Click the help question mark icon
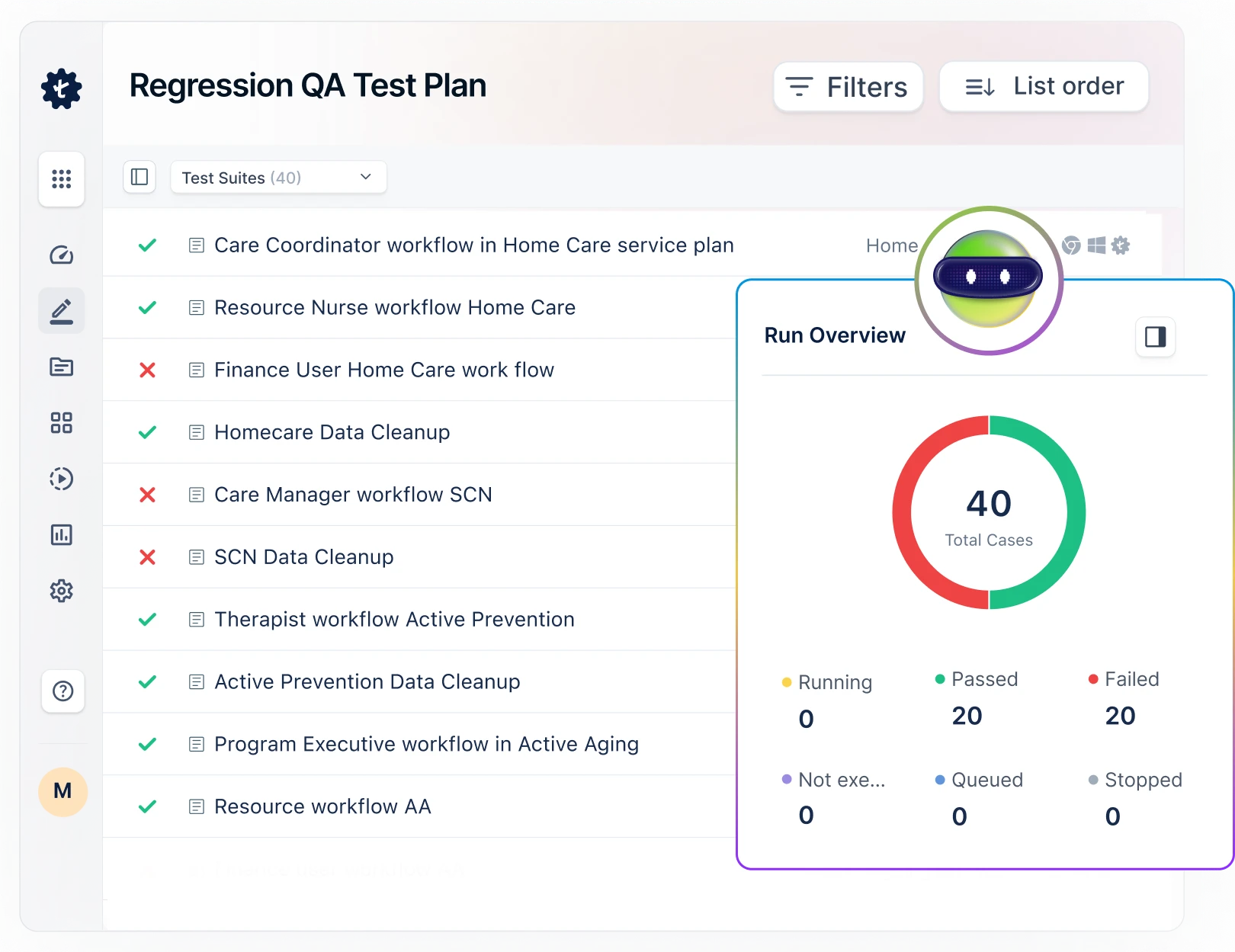This screenshot has height=952, width=1235. 62,691
